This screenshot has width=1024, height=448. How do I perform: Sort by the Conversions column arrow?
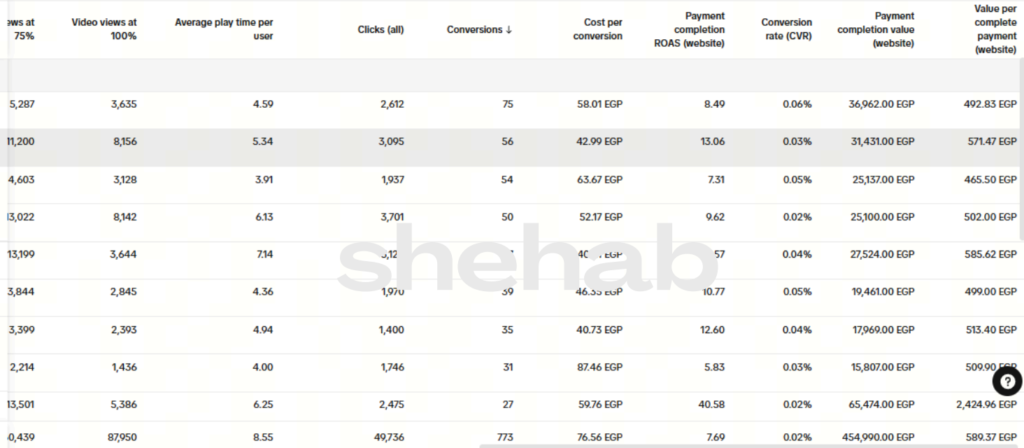(509, 30)
